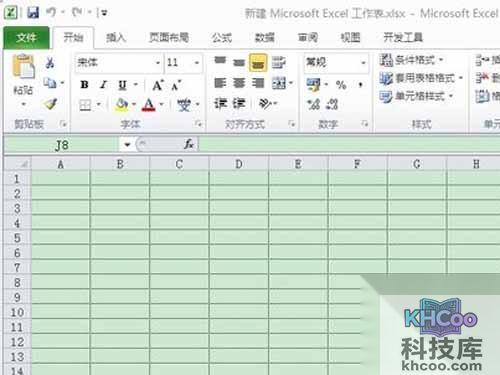Click the accounting currency format icon

coord(313,85)
